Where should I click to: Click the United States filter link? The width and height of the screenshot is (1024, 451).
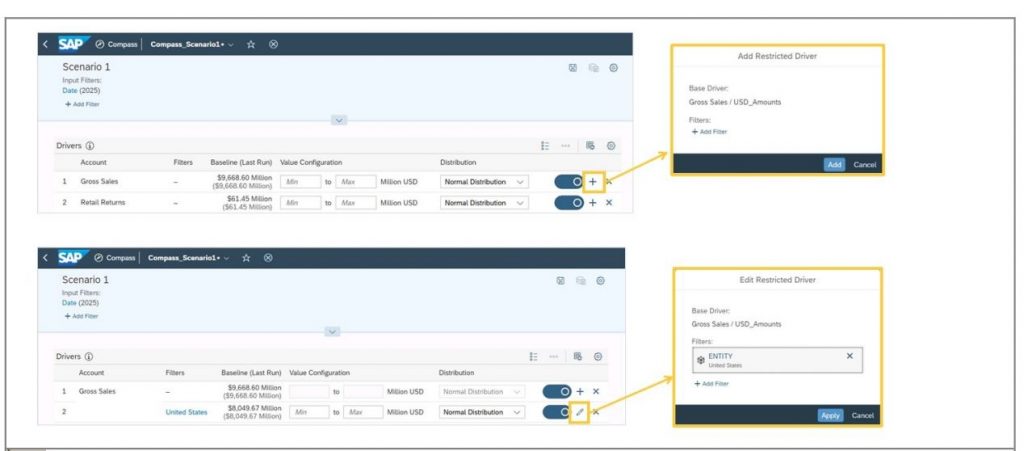pos(186,412)
